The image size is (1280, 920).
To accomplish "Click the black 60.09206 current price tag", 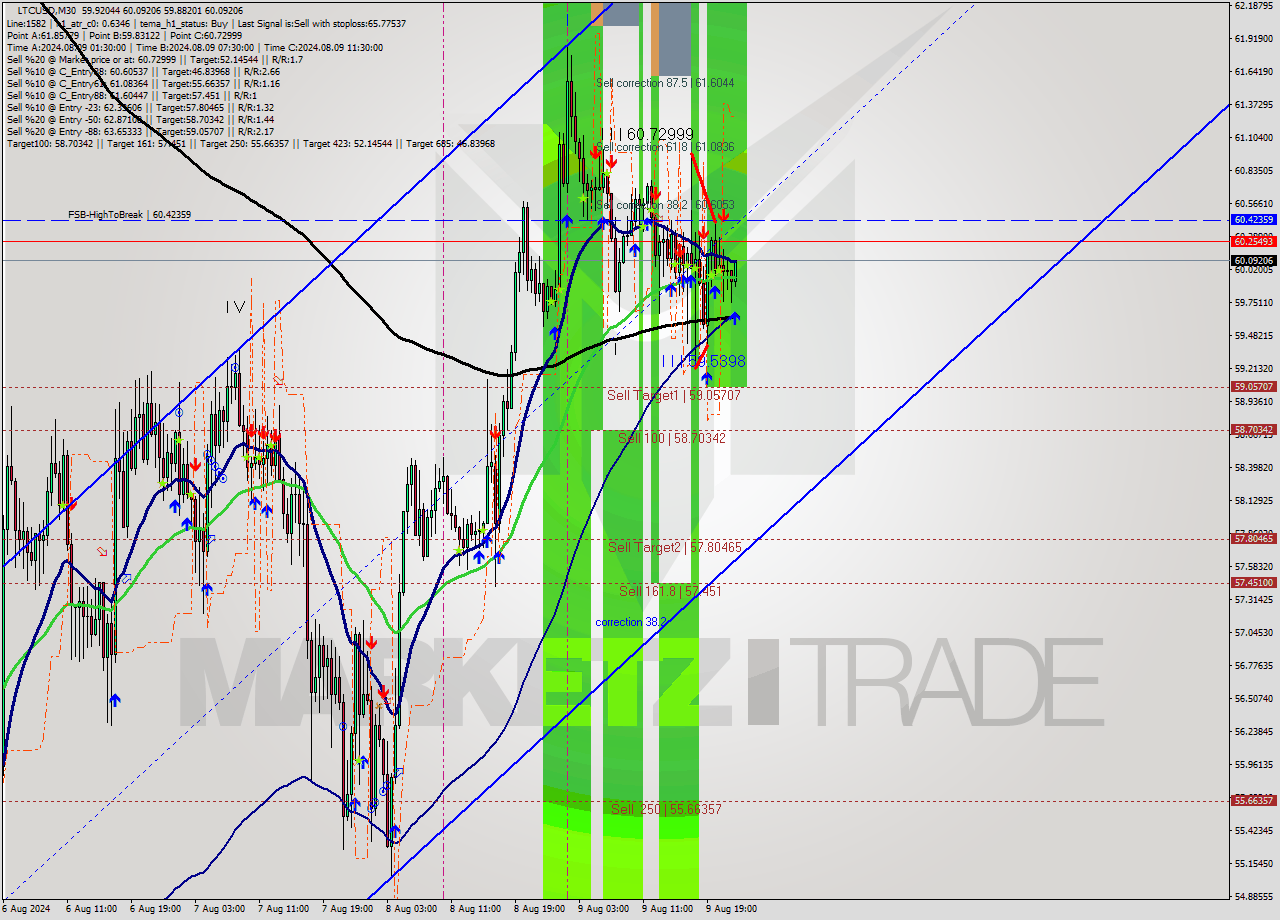I will pos(1253,260).
